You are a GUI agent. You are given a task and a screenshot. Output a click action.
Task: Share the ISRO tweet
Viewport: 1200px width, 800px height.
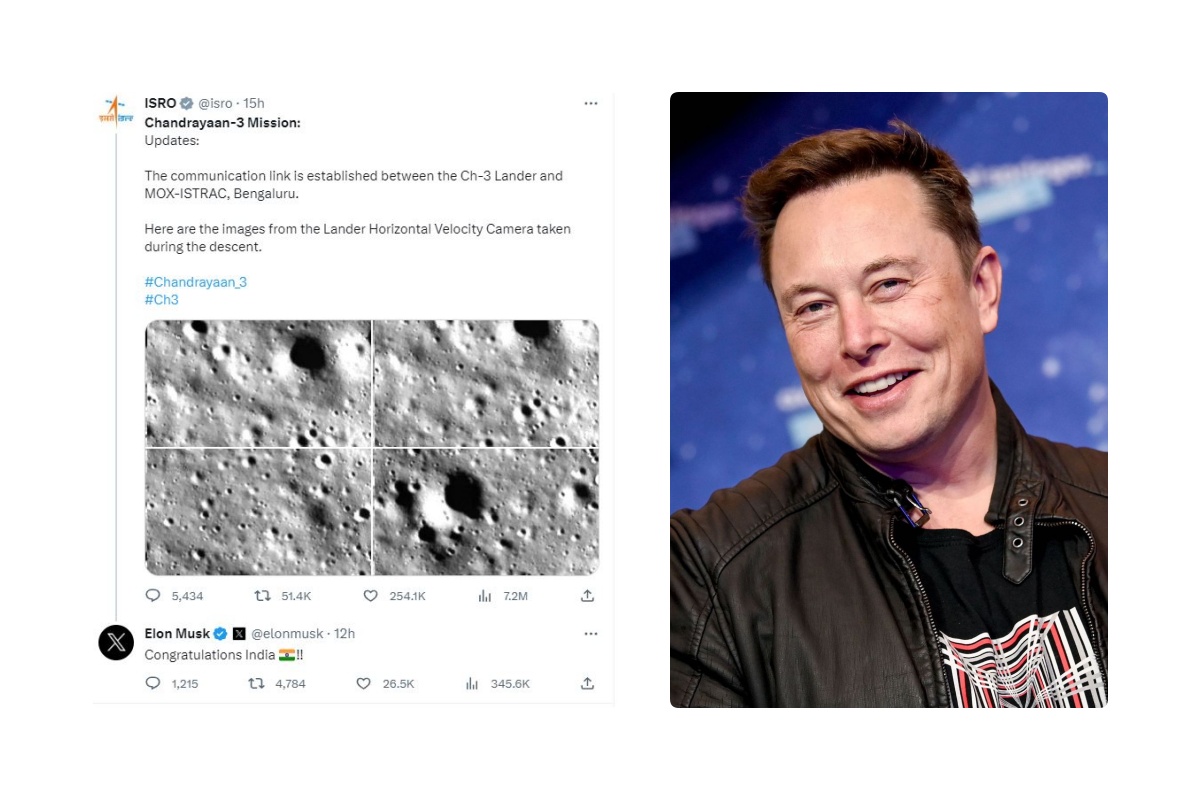[x=587, y=595]
